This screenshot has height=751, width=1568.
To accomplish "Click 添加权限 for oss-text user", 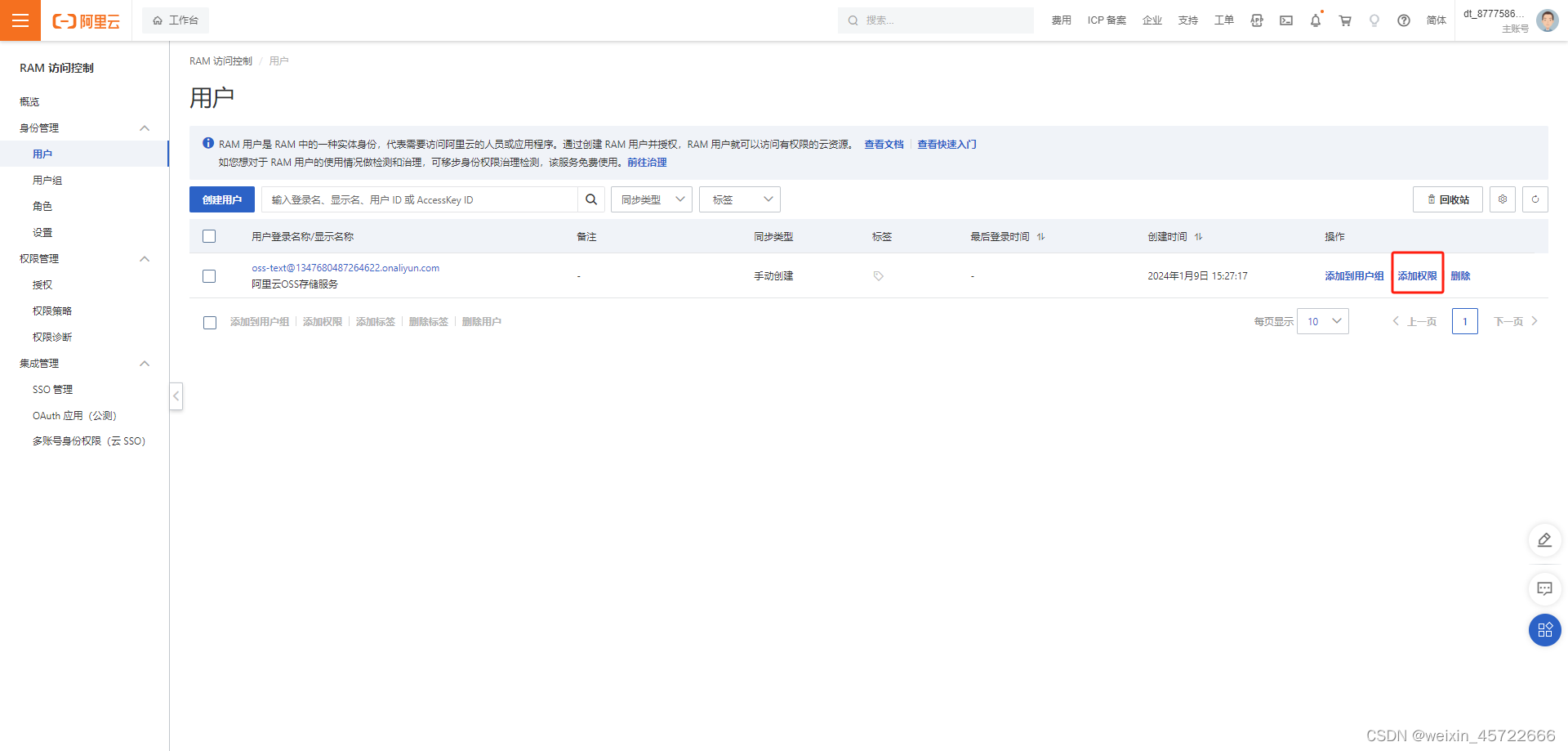I will pos(1418,276).
